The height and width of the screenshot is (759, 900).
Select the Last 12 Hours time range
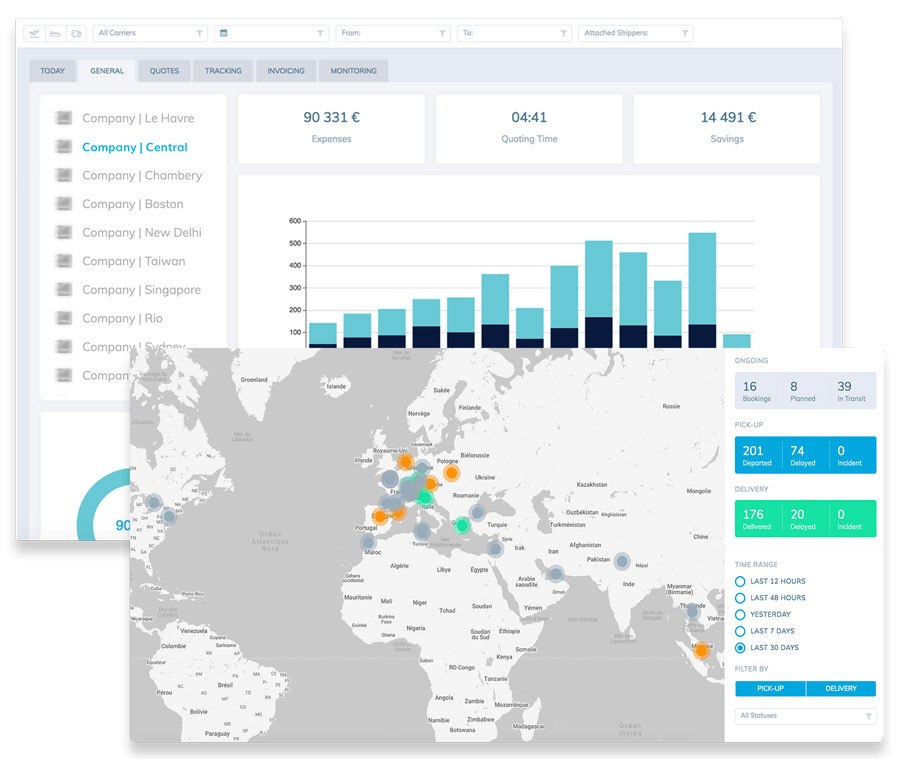[x=740, y=581]
